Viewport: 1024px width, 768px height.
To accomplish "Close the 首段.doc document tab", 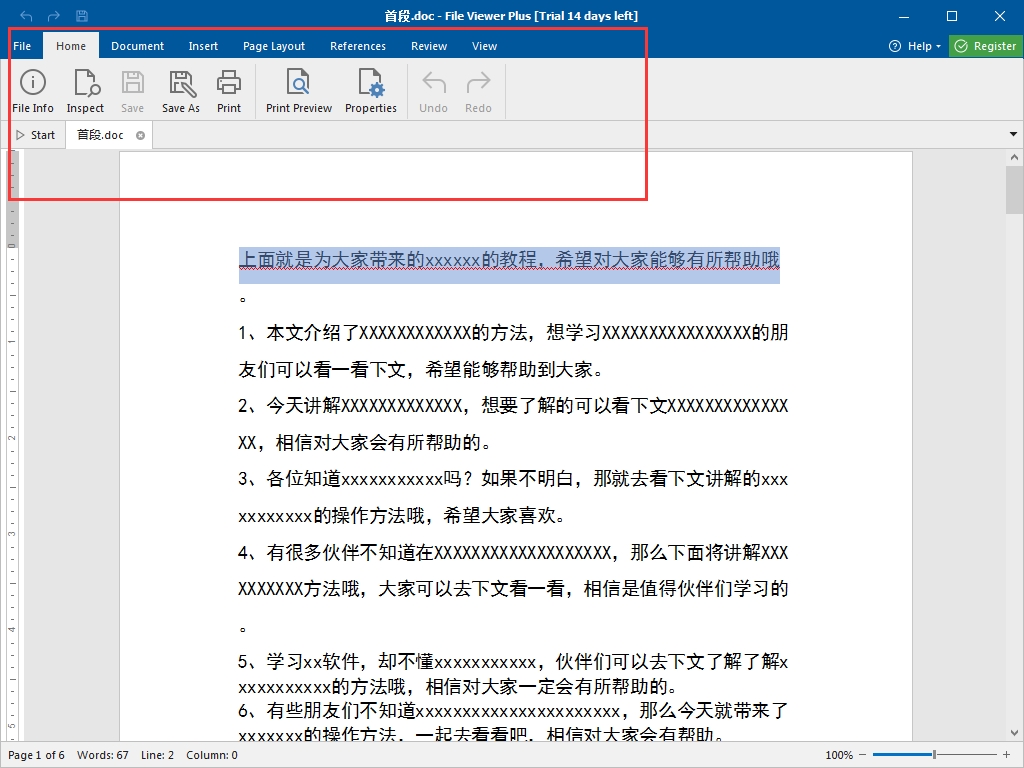I will (140, 135).
